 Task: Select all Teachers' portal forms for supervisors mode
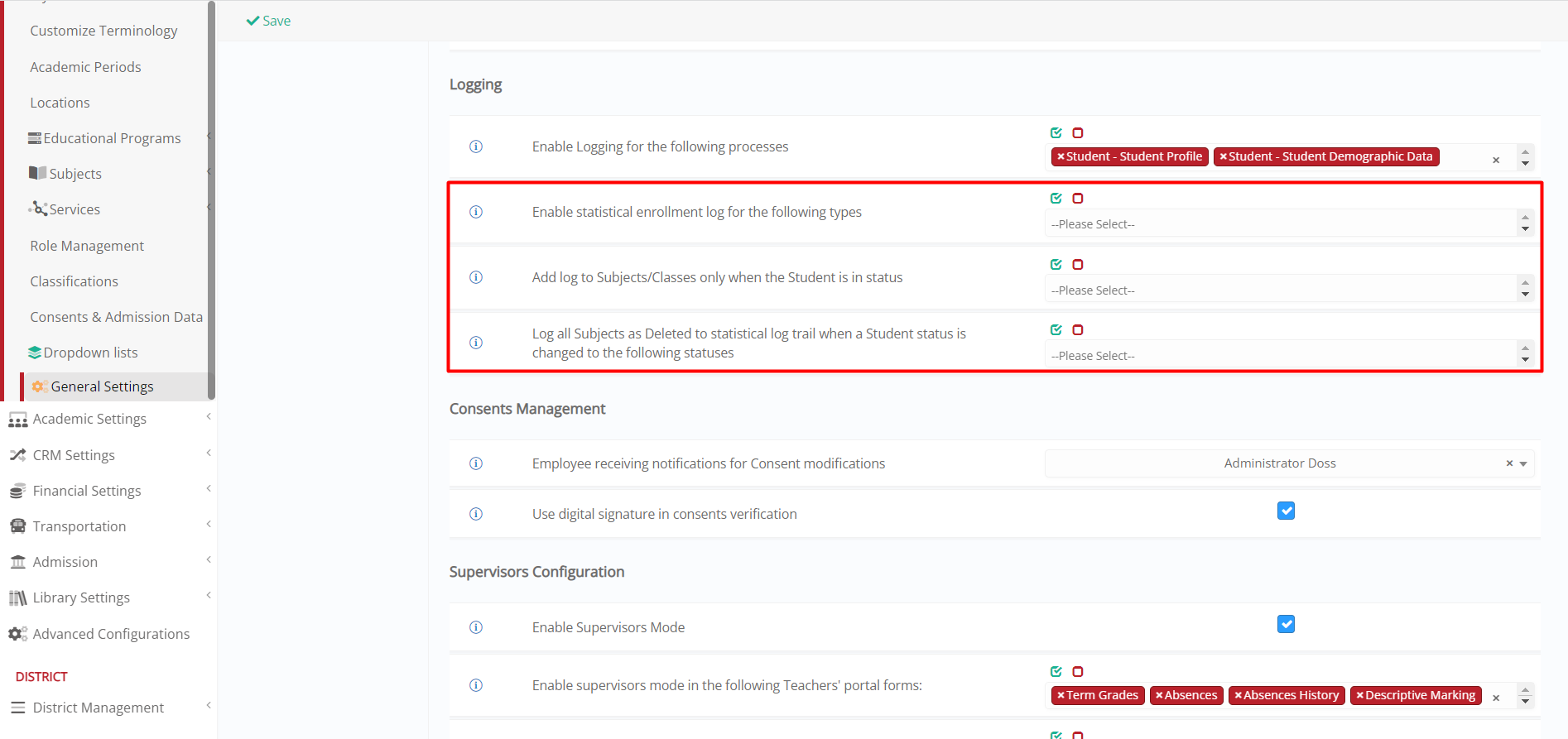click(1056, 671)
